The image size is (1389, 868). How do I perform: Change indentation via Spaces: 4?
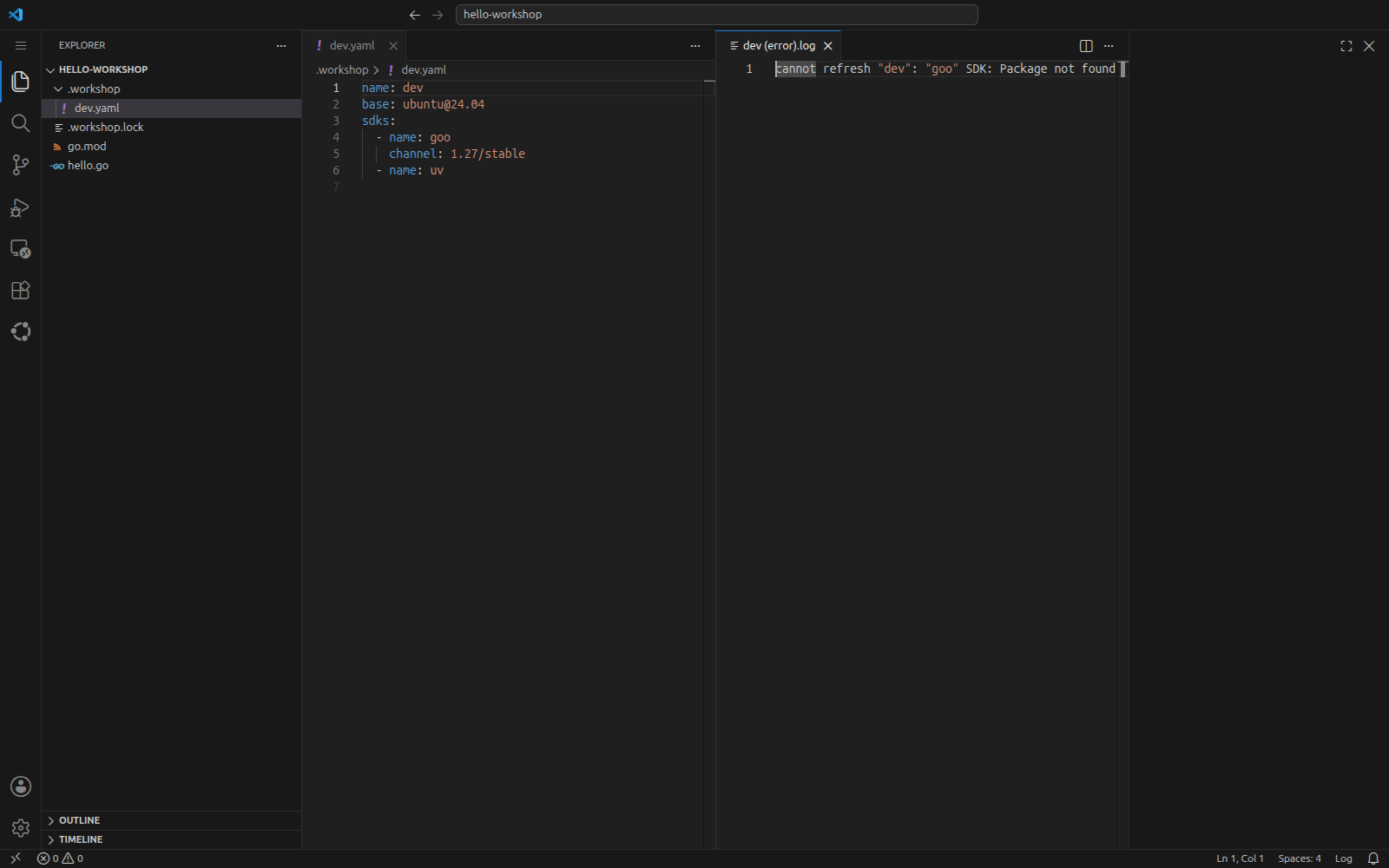(x=1299, y=858)
